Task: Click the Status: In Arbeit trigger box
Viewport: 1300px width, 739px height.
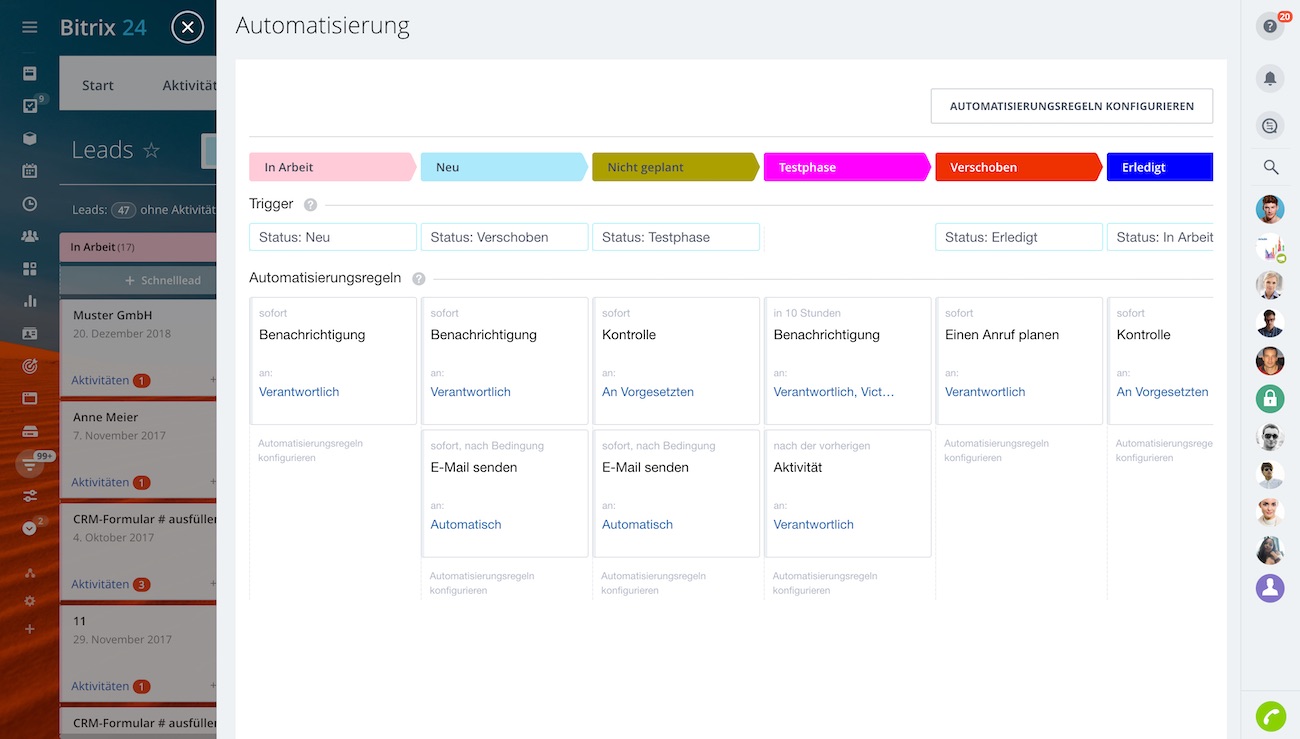Action: pos(1160,237)
